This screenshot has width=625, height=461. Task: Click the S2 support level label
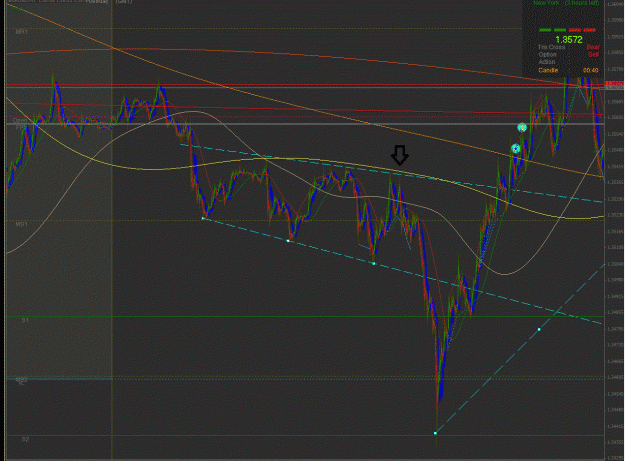pos(25,439)
